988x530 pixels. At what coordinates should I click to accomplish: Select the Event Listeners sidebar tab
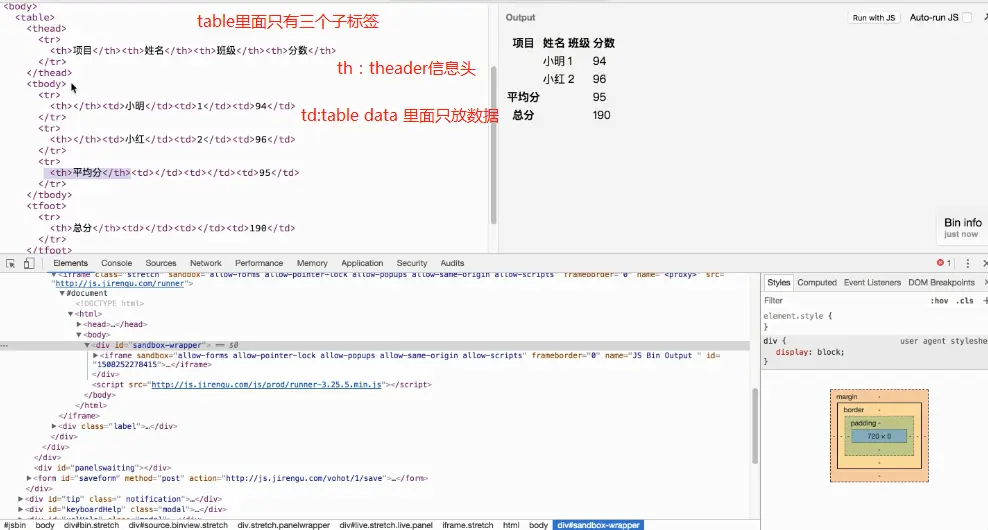[x=873, y=283]
